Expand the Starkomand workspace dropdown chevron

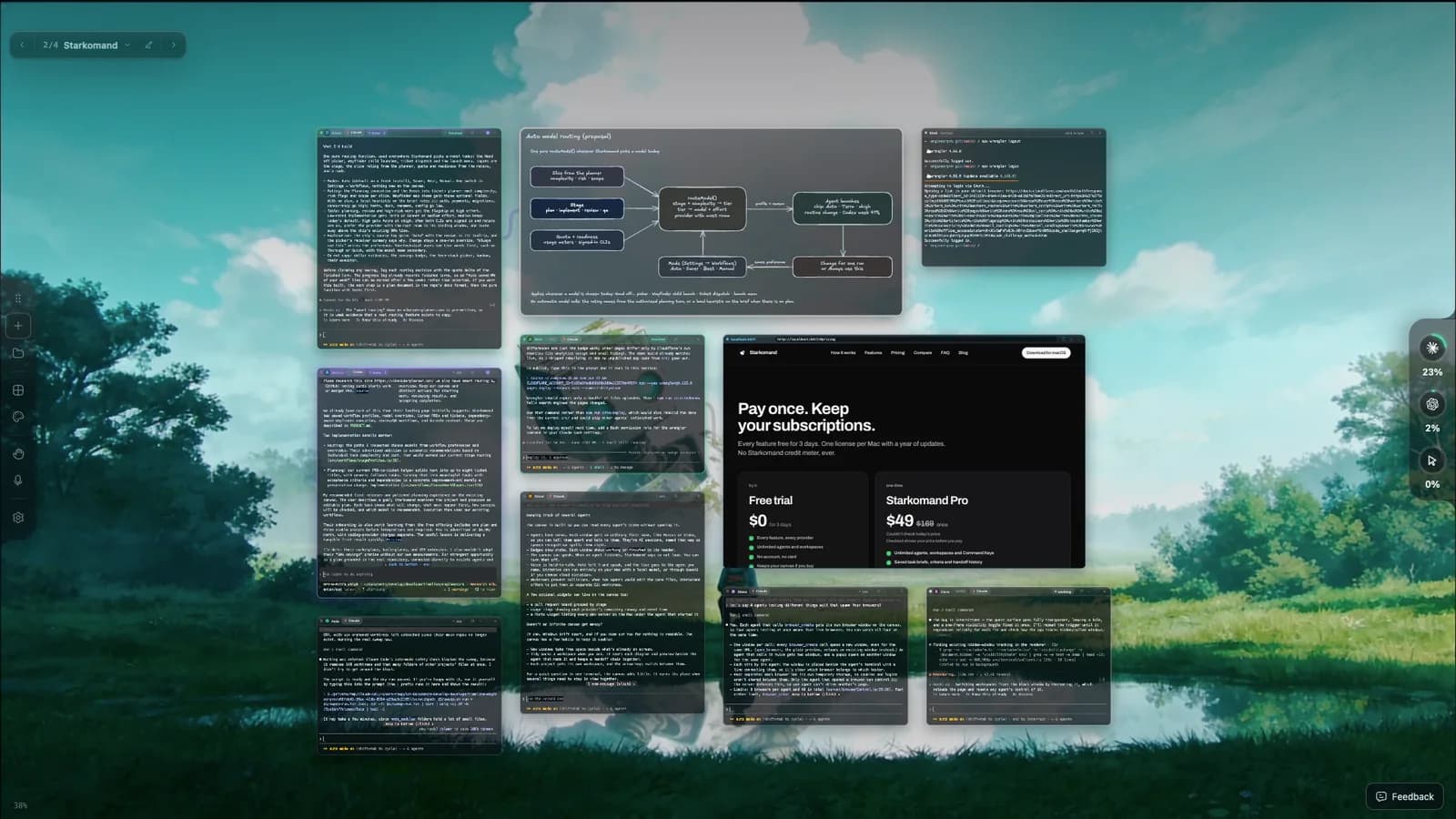[x=127, y=45]
